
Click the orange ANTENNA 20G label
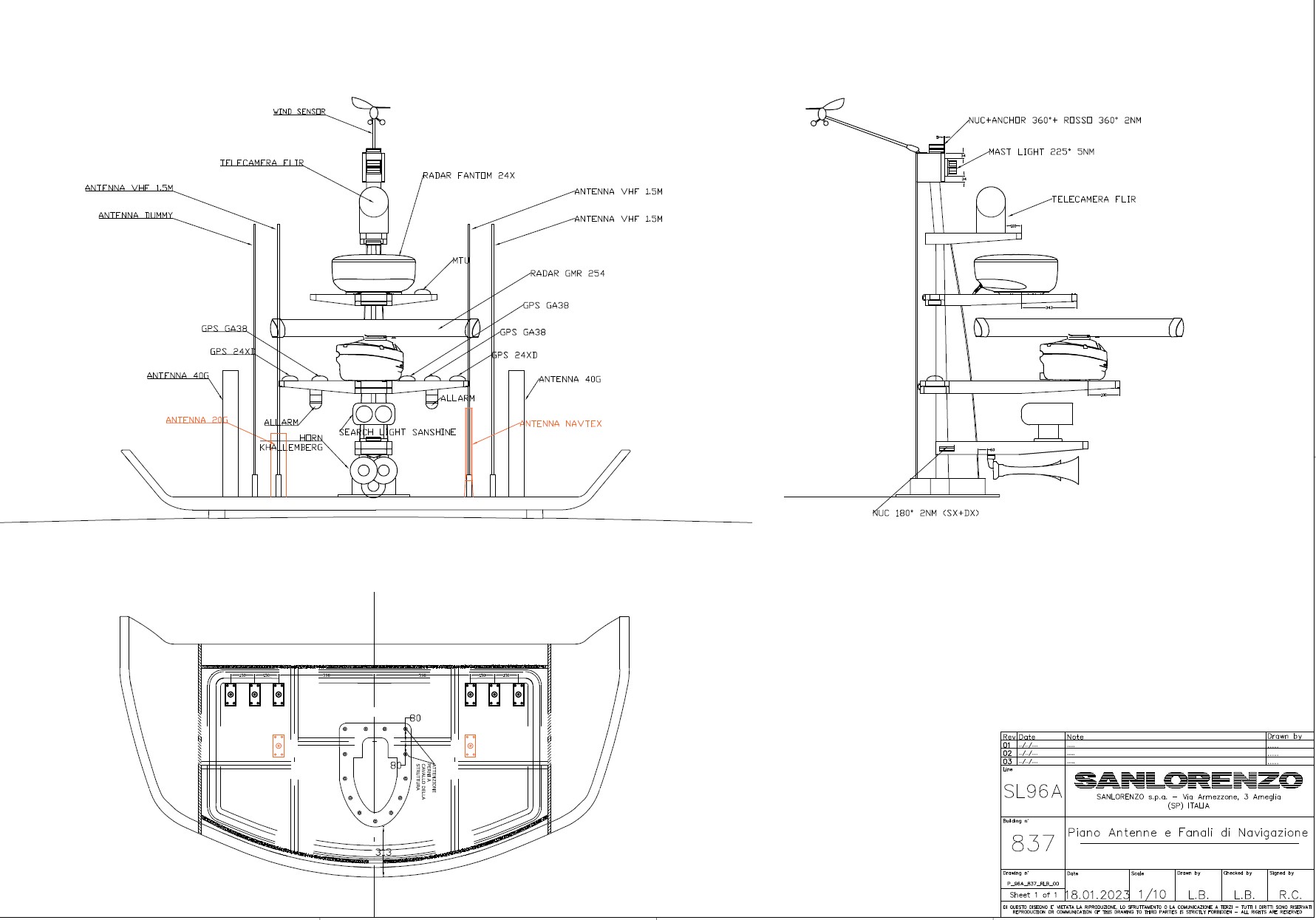pyautogui.click(x=197, y=420)
